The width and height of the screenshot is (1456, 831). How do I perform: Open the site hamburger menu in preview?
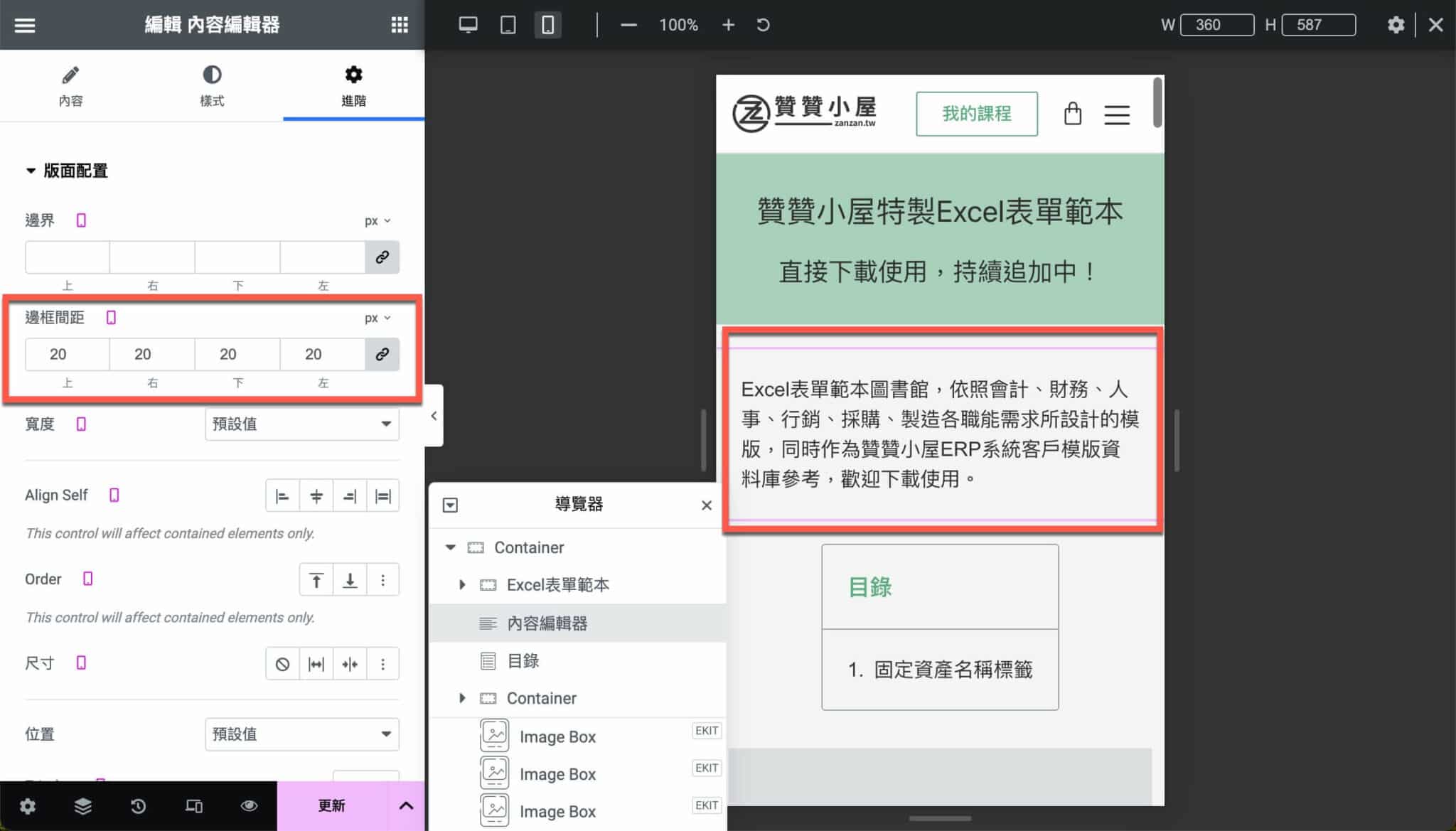[1117, 114]
